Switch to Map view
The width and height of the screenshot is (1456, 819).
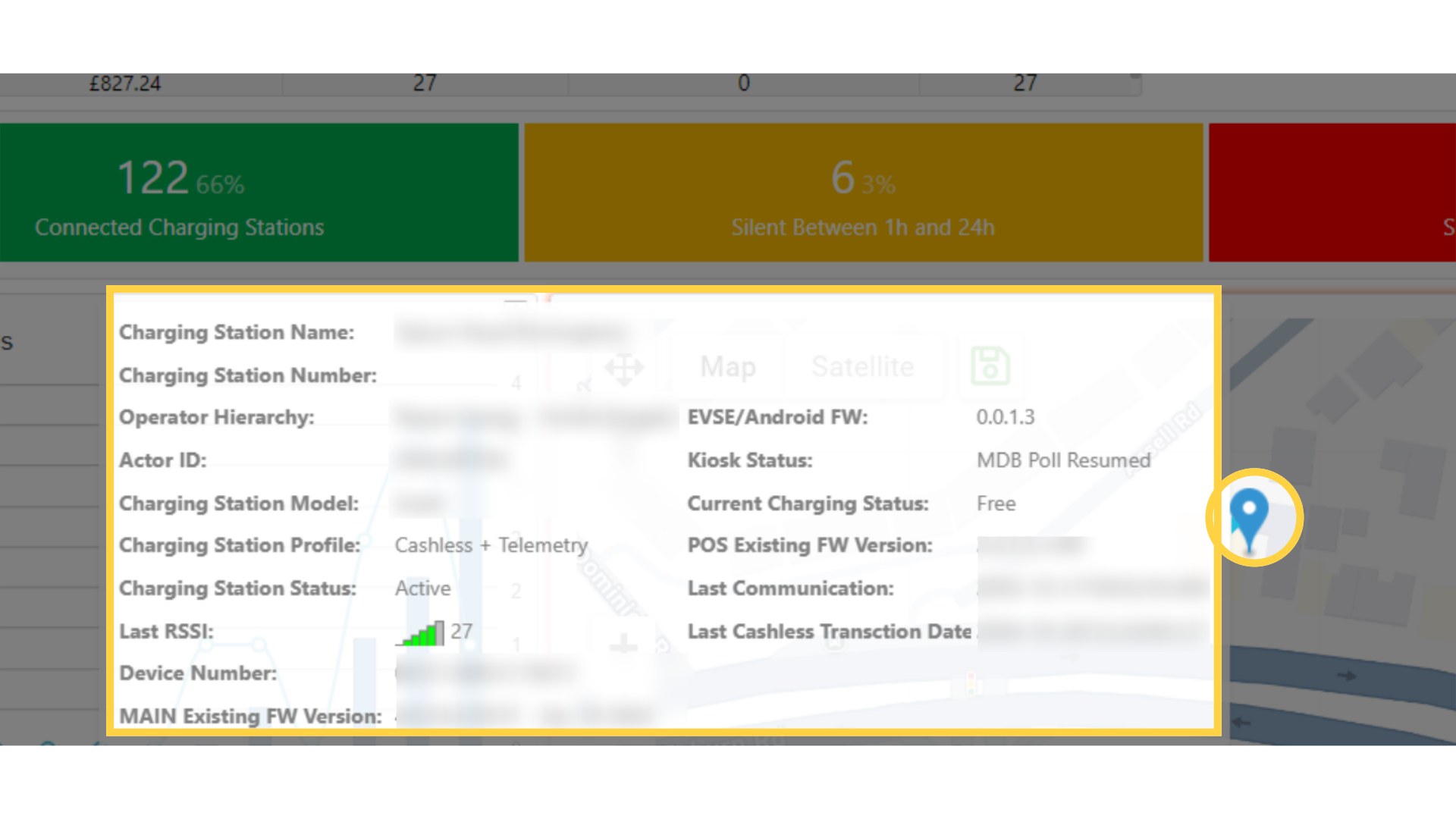click(x=728, y=367)
